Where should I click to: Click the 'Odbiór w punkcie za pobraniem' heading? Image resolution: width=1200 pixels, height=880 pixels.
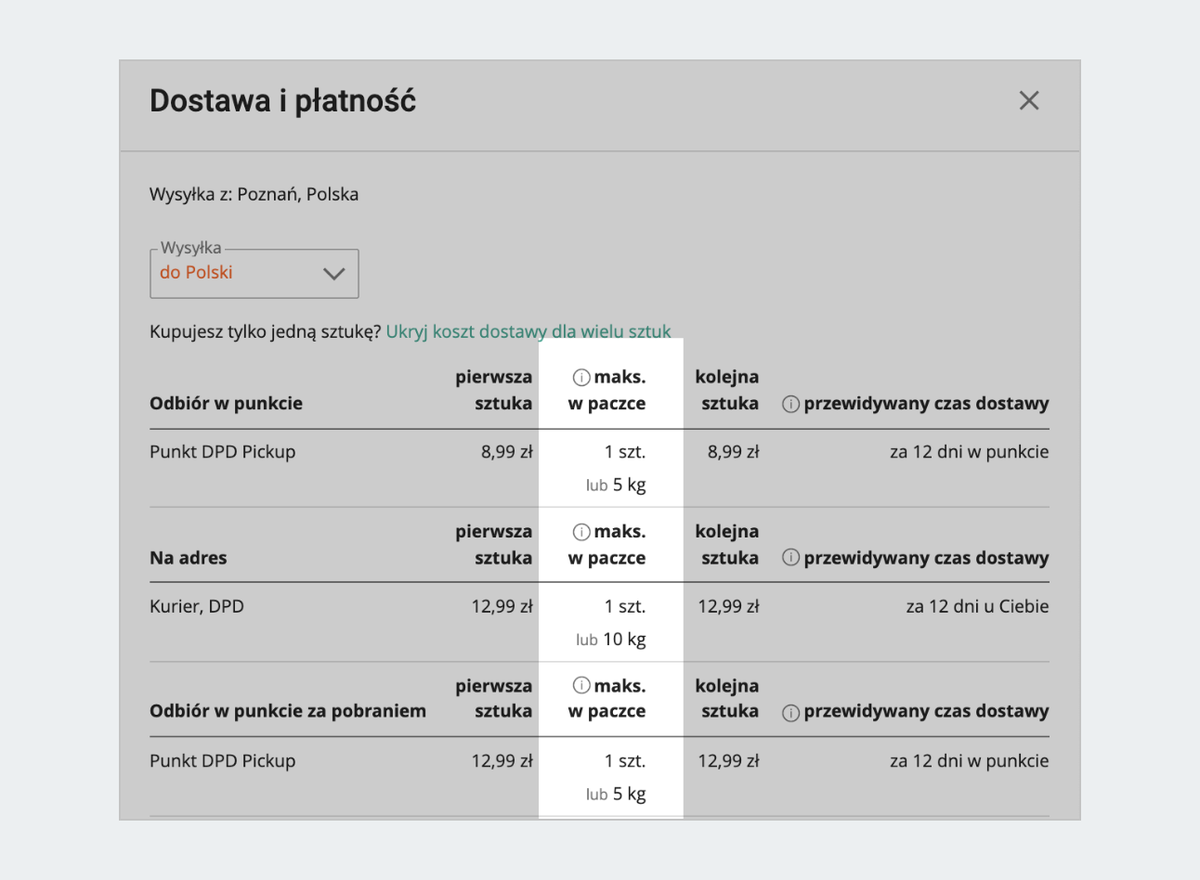coord(288,712)
